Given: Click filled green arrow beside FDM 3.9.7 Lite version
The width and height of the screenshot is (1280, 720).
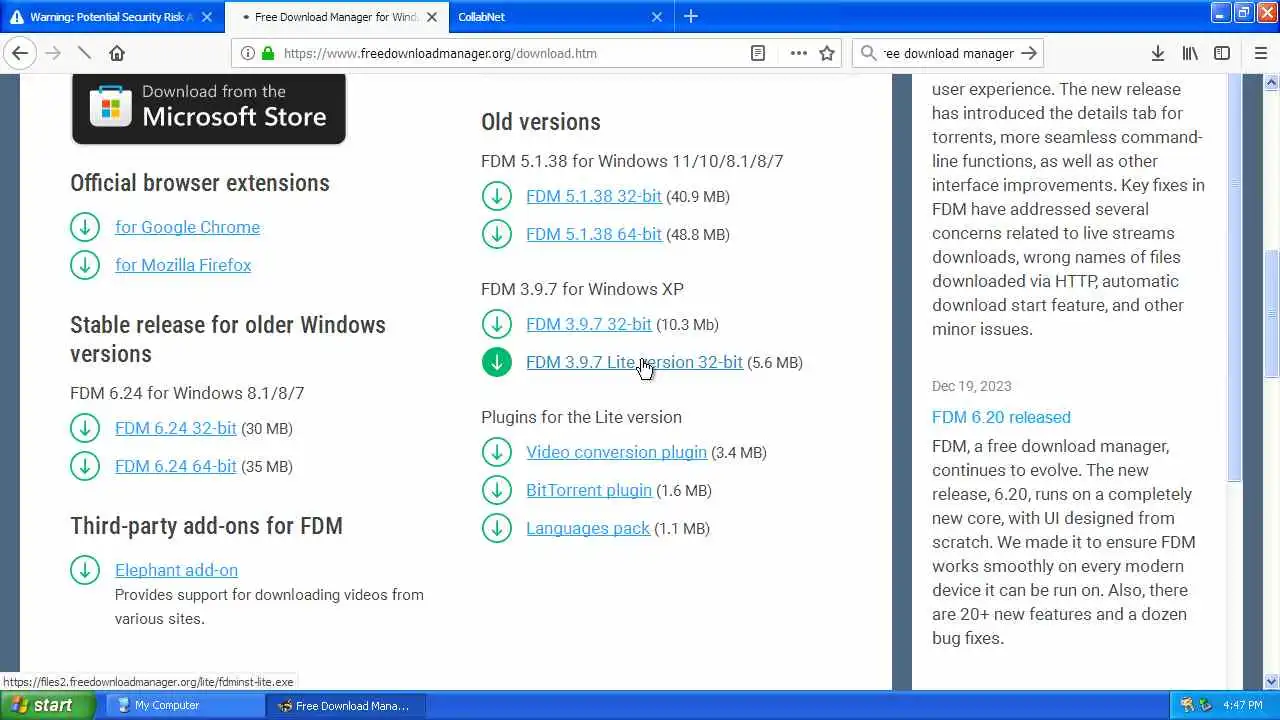Looking at the screenshot, I should 496,362.
